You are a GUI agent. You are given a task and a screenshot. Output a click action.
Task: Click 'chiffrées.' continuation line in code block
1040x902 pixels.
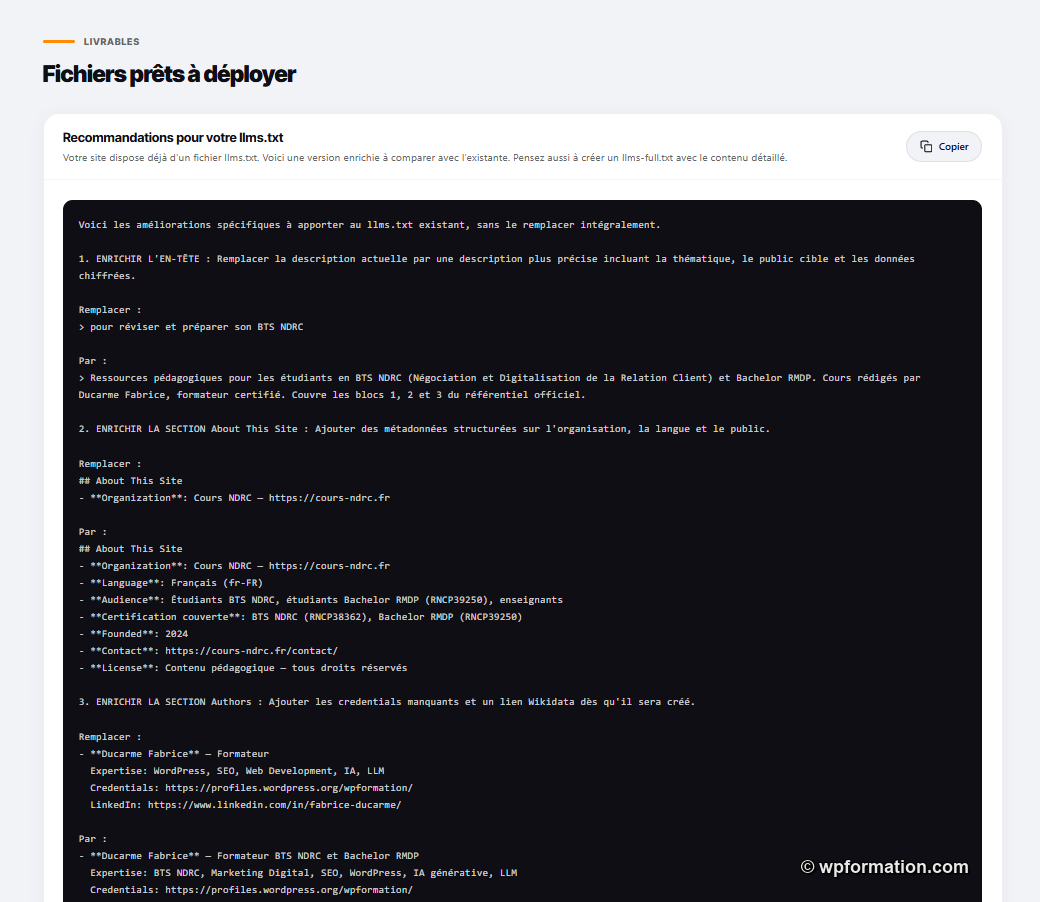[x=107, y=276]
